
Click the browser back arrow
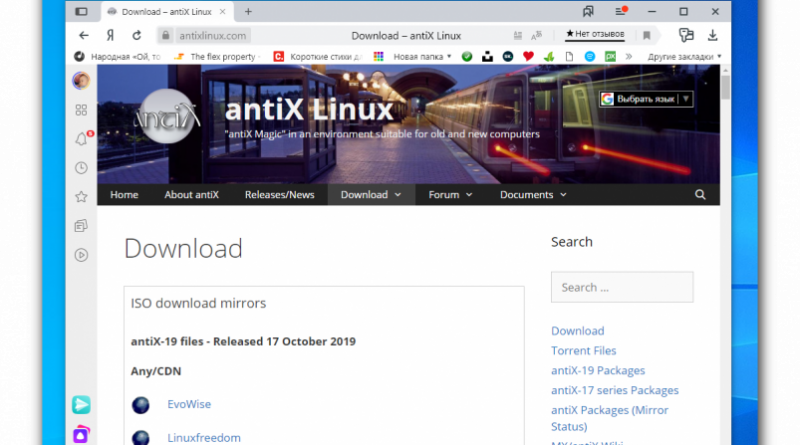pyautogui.click(x=82, y=35)
